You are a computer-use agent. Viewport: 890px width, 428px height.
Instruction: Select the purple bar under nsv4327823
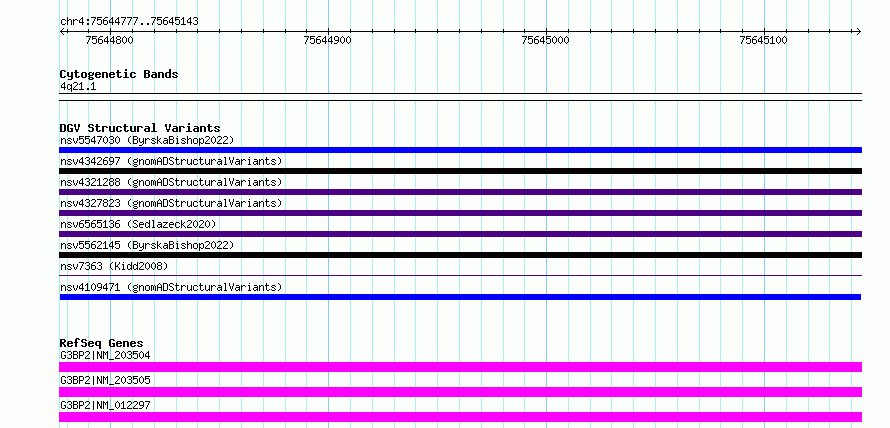point(460,213)
